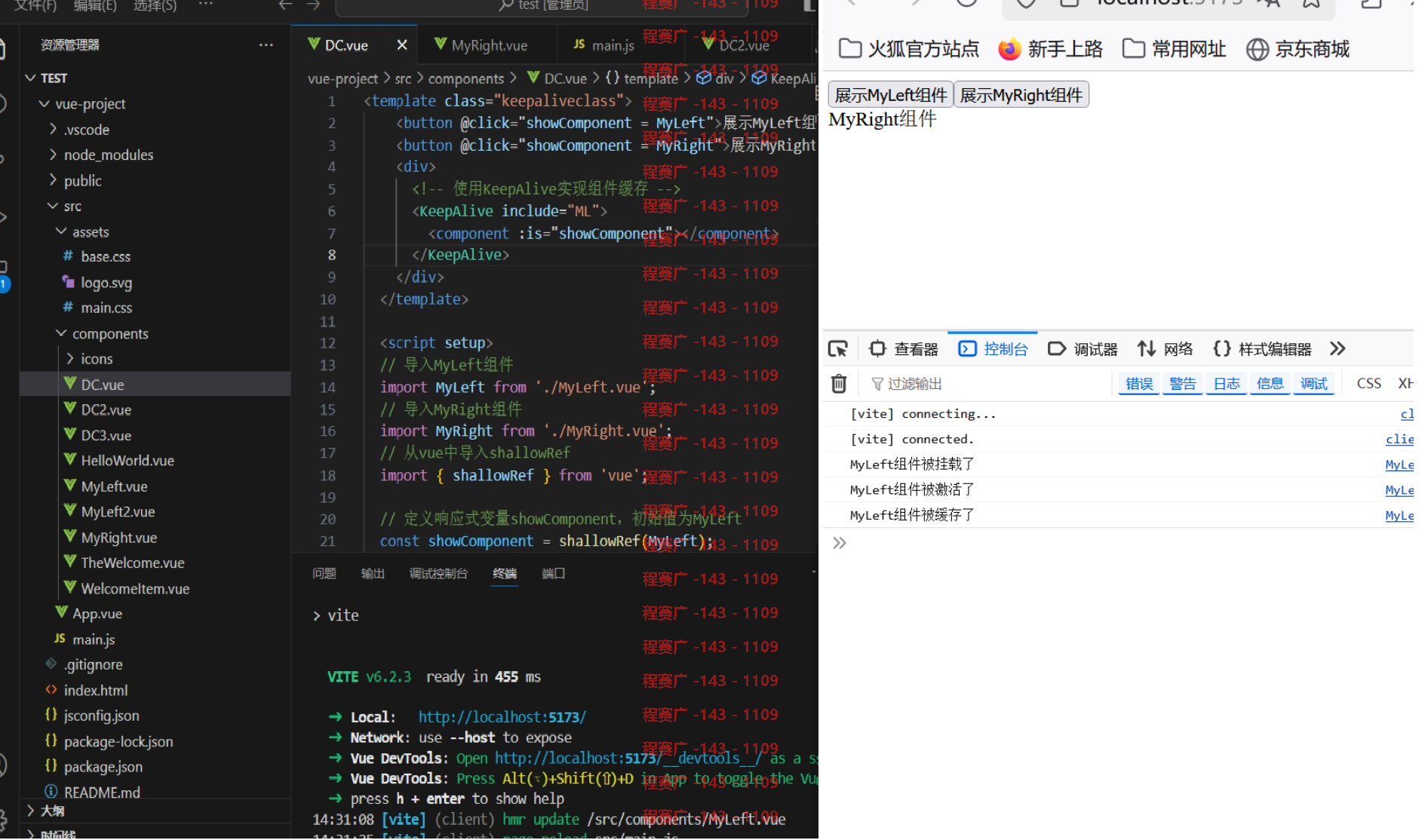1422x840 pixels.
Task: Toggle the 错误 errors filter
Action: click(1139, 384)
